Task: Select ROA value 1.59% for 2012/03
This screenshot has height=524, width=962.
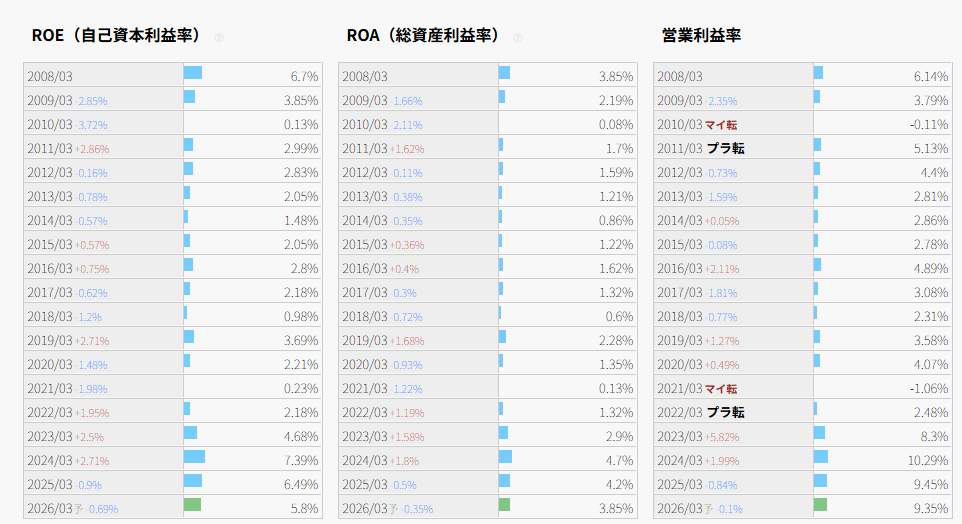Action: click(616, 172)
